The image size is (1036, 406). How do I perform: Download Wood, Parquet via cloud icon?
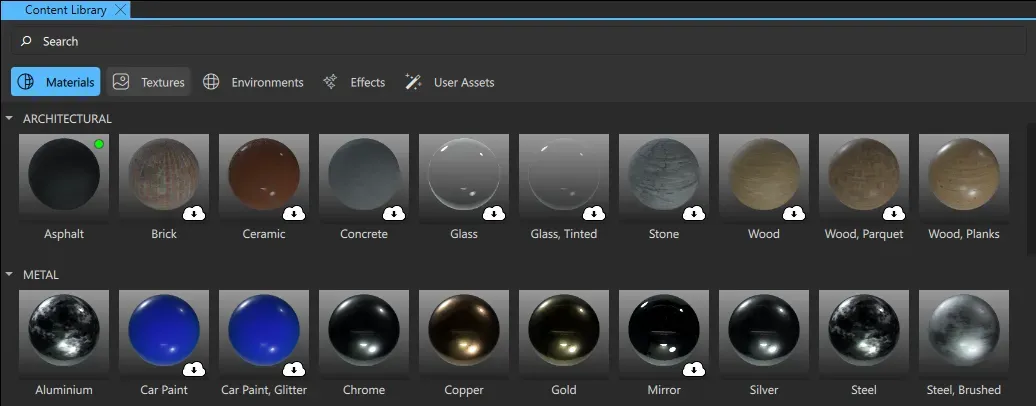[893, 213]
